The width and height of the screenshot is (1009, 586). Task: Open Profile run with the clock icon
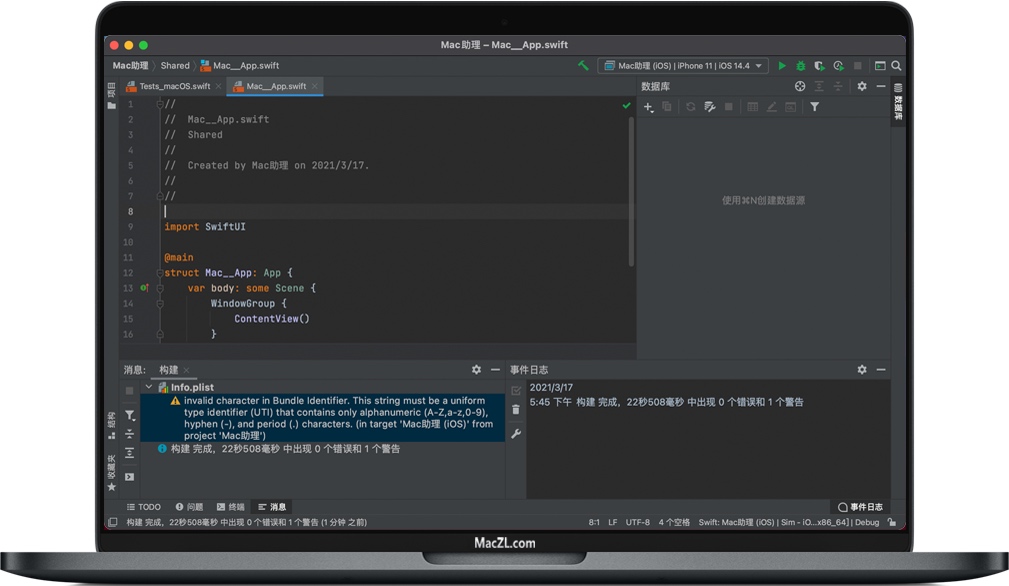838,65
